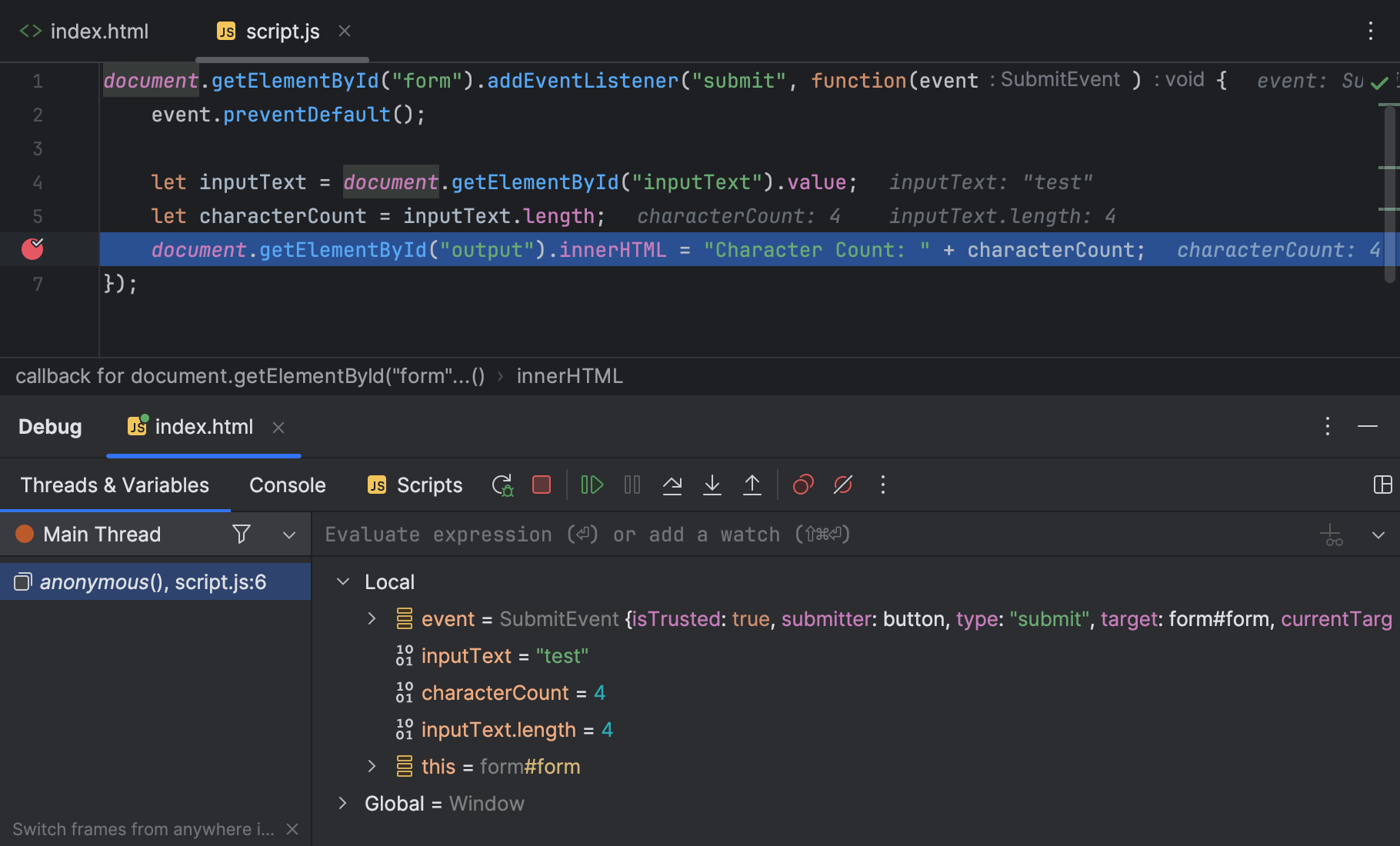Step out of the current frame
Screen dimensions: 1400x846
[752, 485]
